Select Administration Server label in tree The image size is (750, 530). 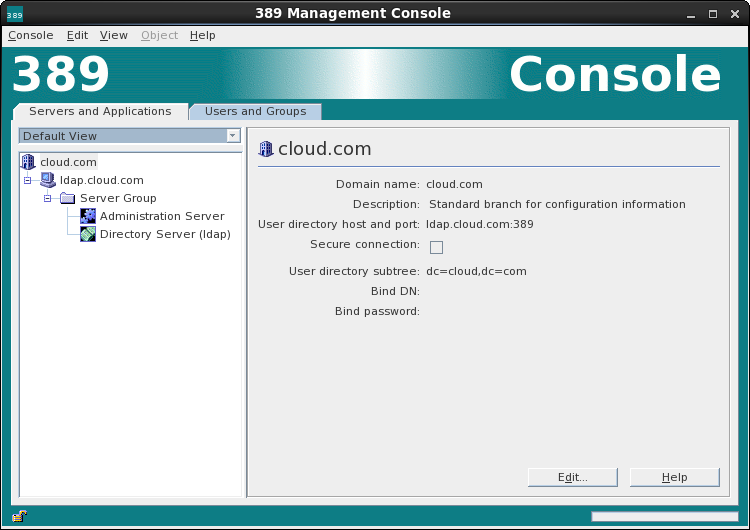(x=162, y=216)
